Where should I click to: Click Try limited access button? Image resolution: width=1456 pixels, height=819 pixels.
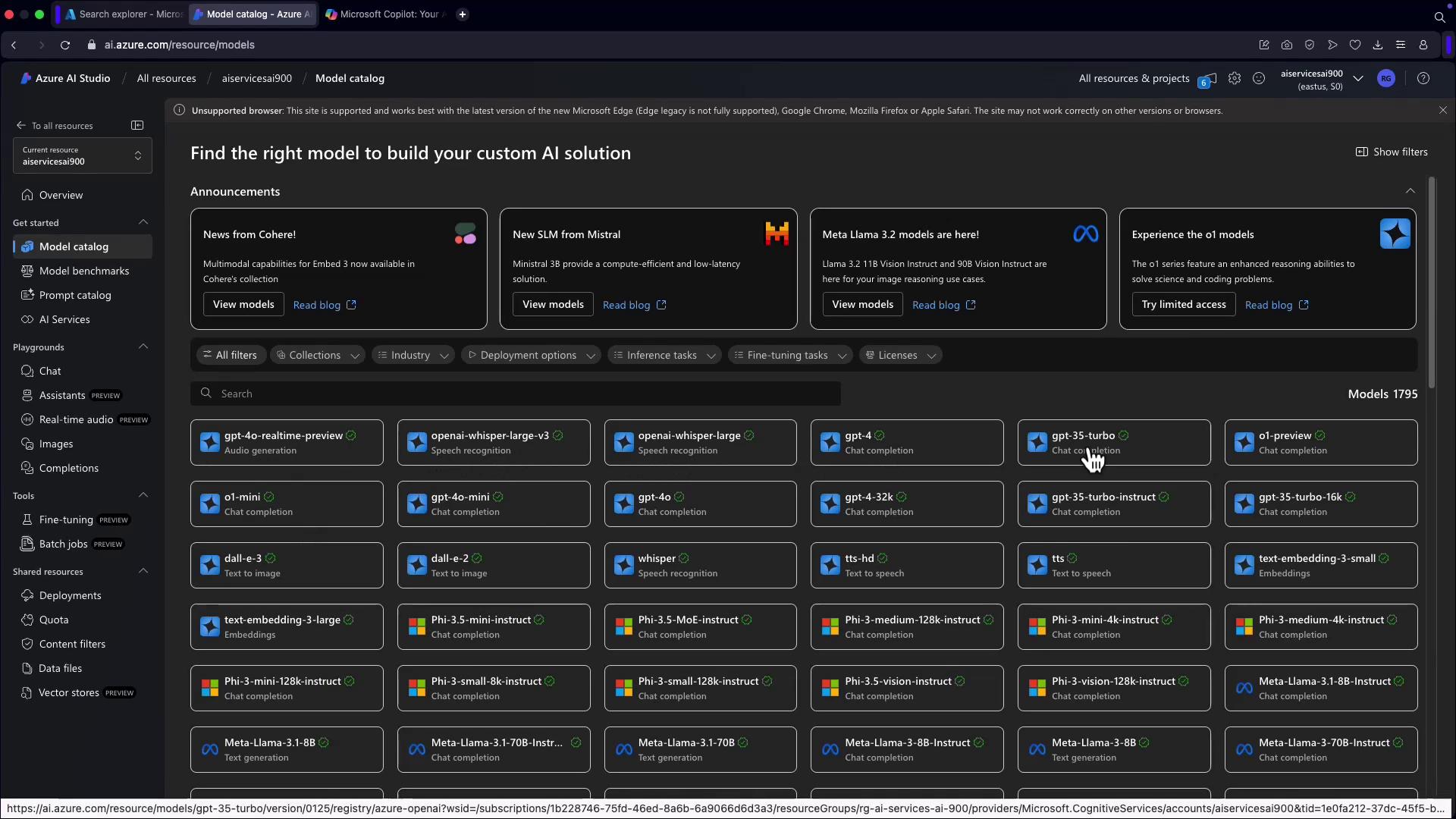point(1183,304)
